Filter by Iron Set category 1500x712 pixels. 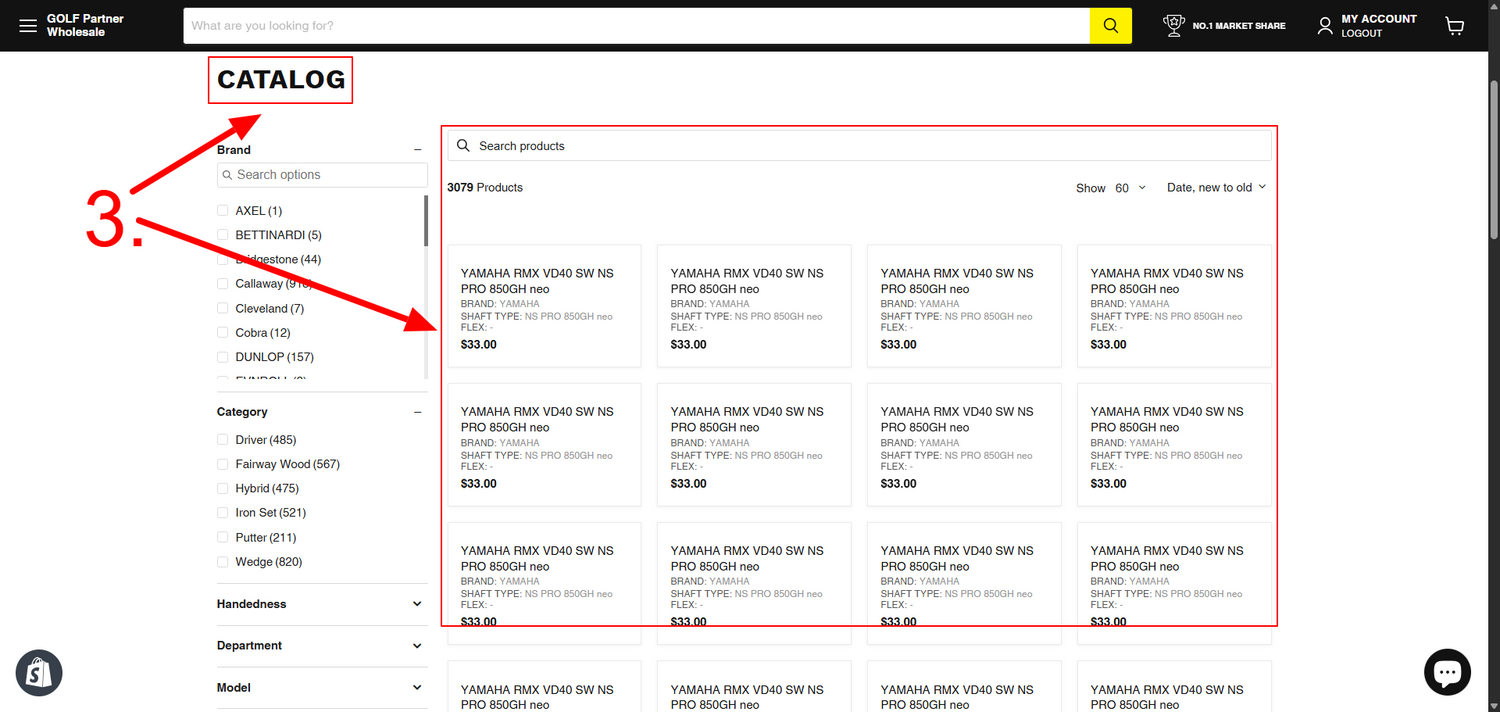coord(223,513)
